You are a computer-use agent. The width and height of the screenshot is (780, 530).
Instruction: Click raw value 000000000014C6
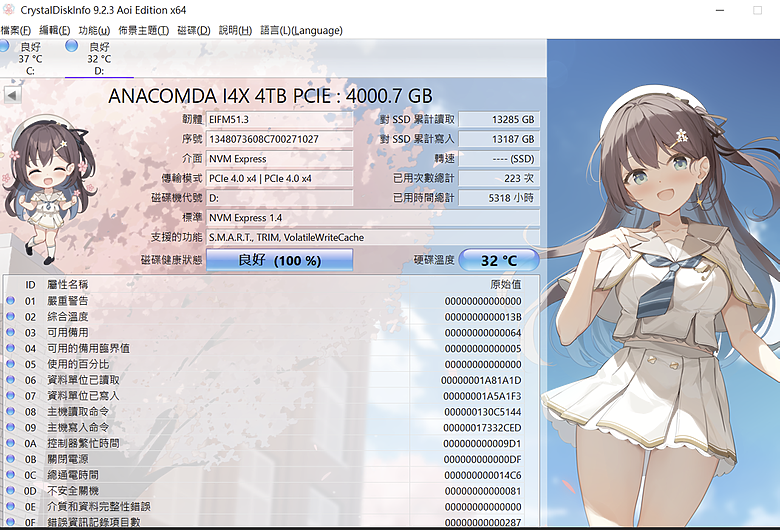[x=483, y=475]
